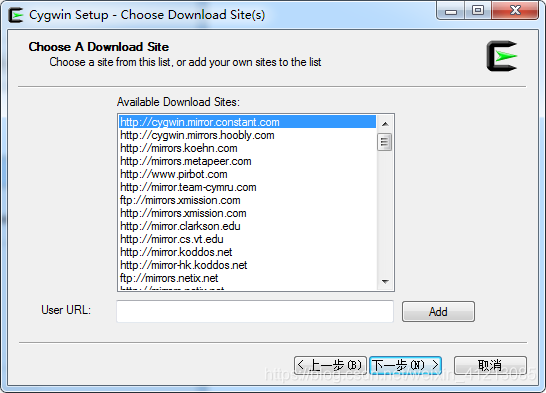This screenshot has height=393, width=546.
Task: Focus the User URL input field
Action: tap(255, 311)
